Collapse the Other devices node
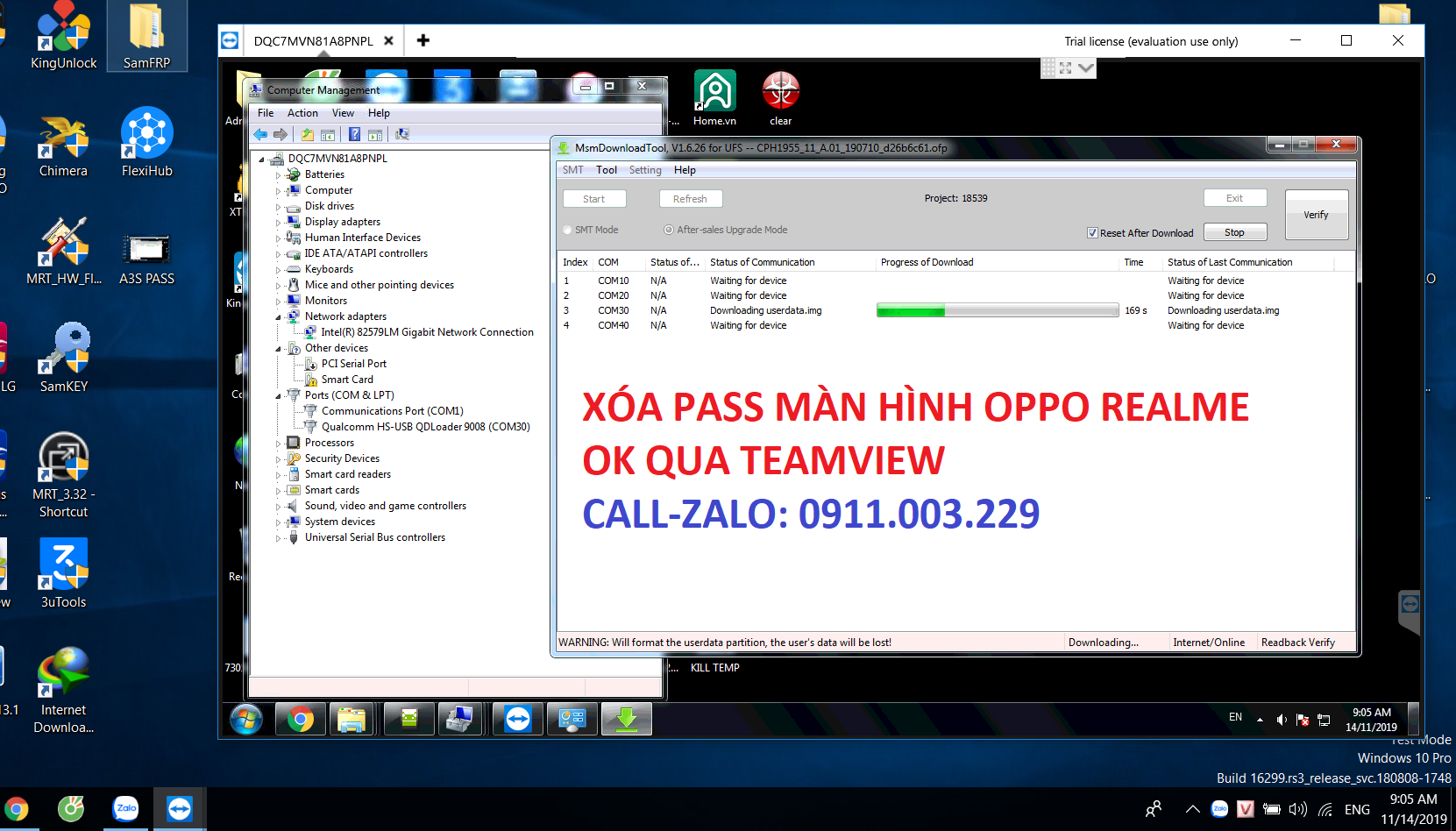Viewport: 1456px width, 831px height. pos(279,348)
